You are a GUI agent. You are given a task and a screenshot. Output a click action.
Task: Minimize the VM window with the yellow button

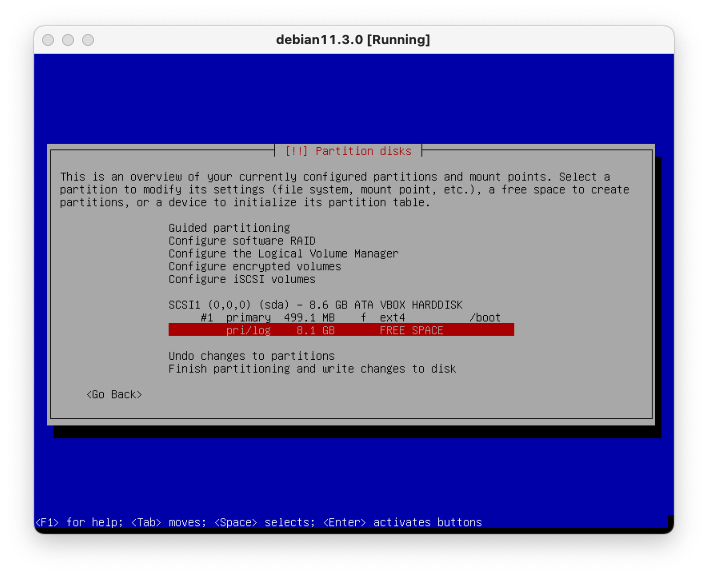68,40
